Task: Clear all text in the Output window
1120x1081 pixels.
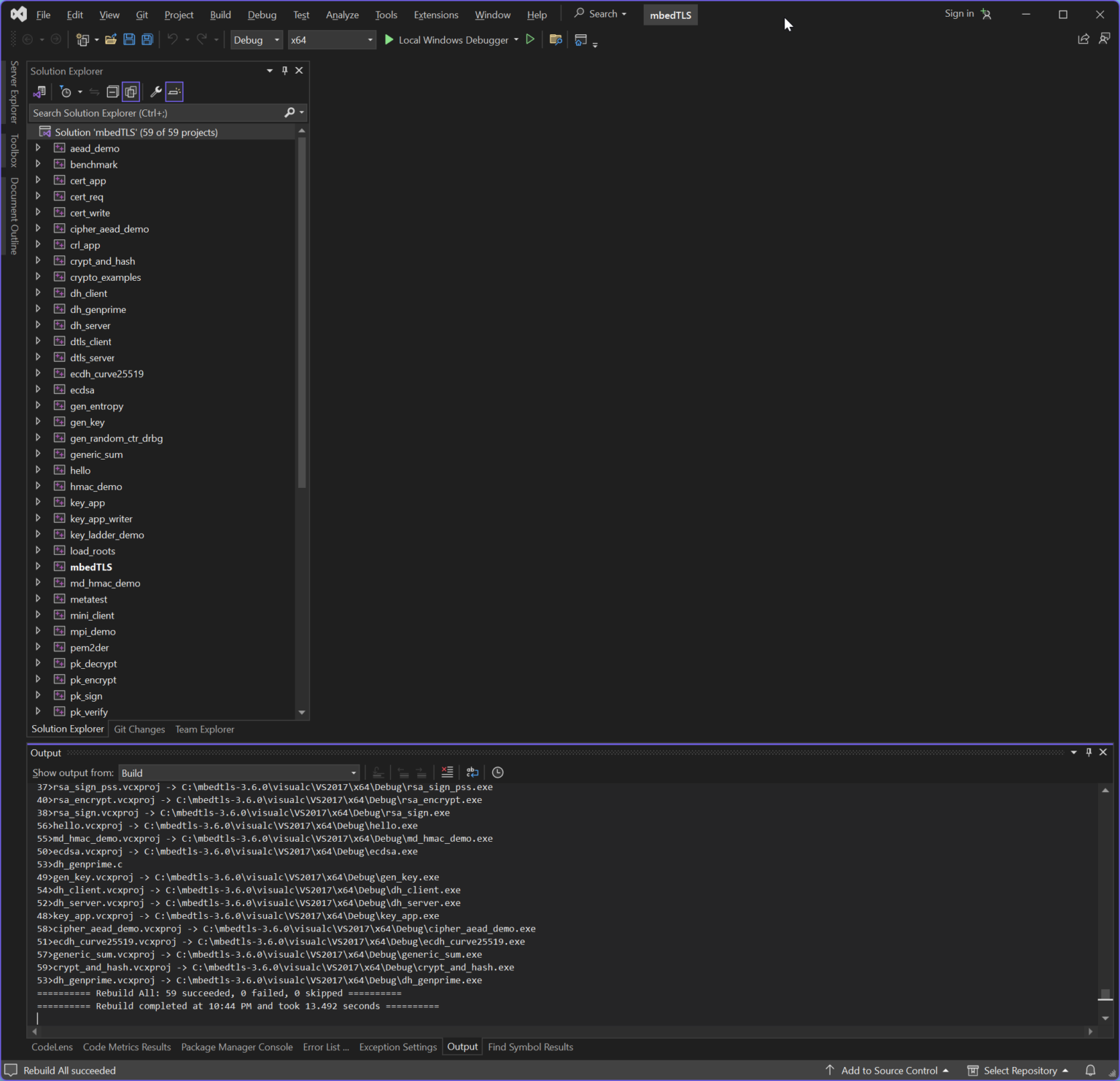Action: (447, 772)
